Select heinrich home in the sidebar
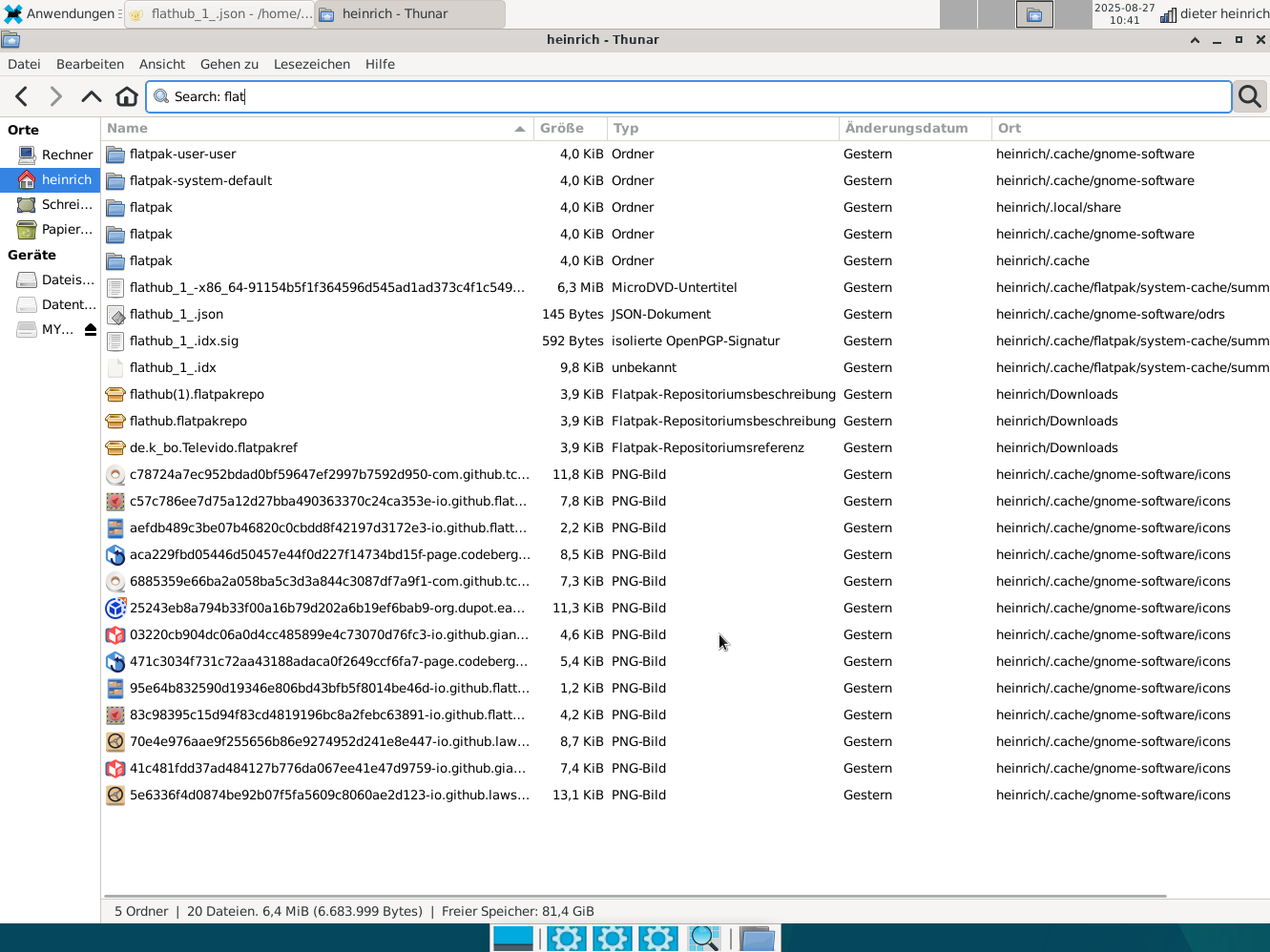This screenshot has width=1270, height=952. [52, 179]
